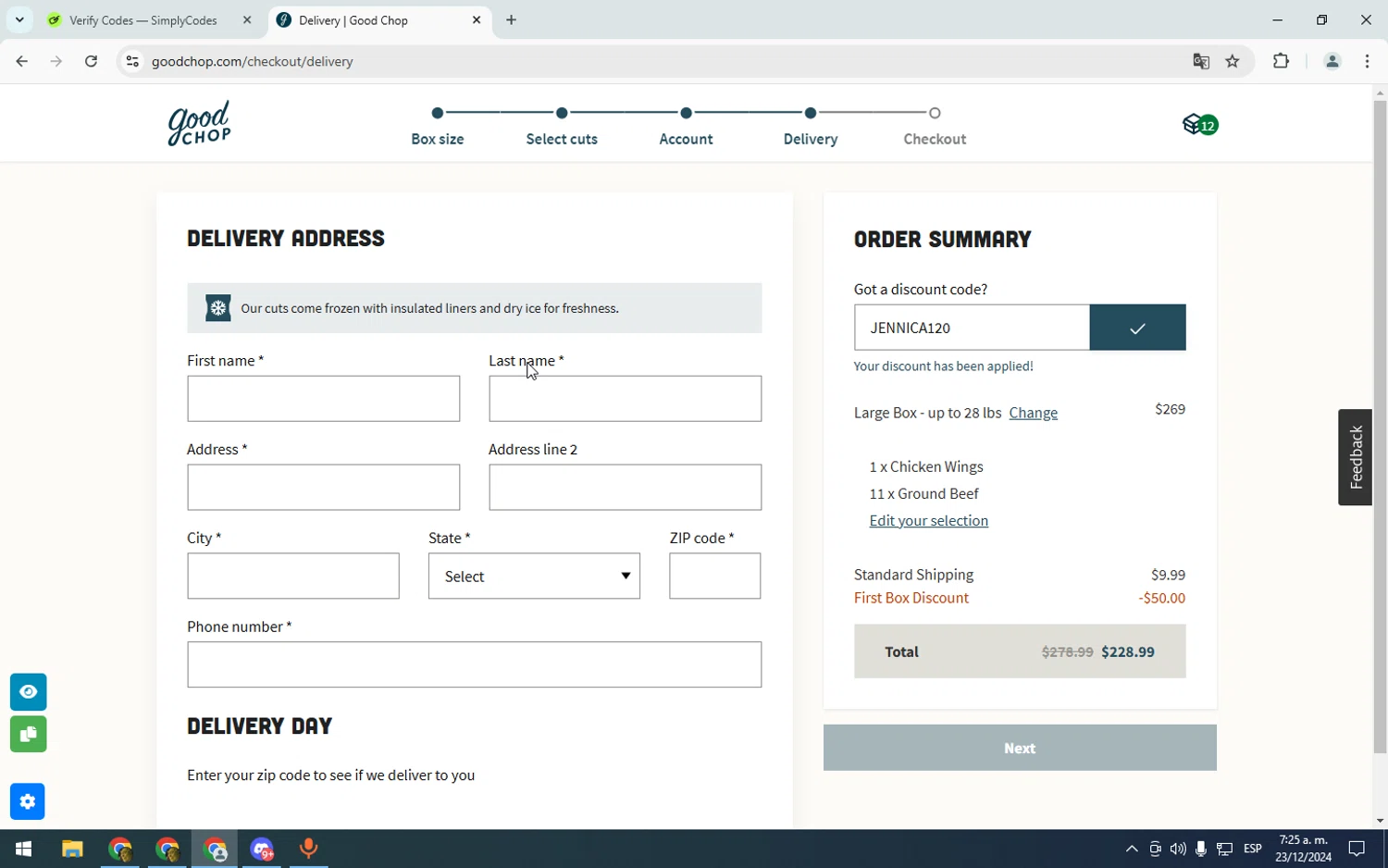Image resolution: width=1388 pixels, height=868 pixels.
Task: Click the blue eye icon in left sidebar
Action: (28, 692)
